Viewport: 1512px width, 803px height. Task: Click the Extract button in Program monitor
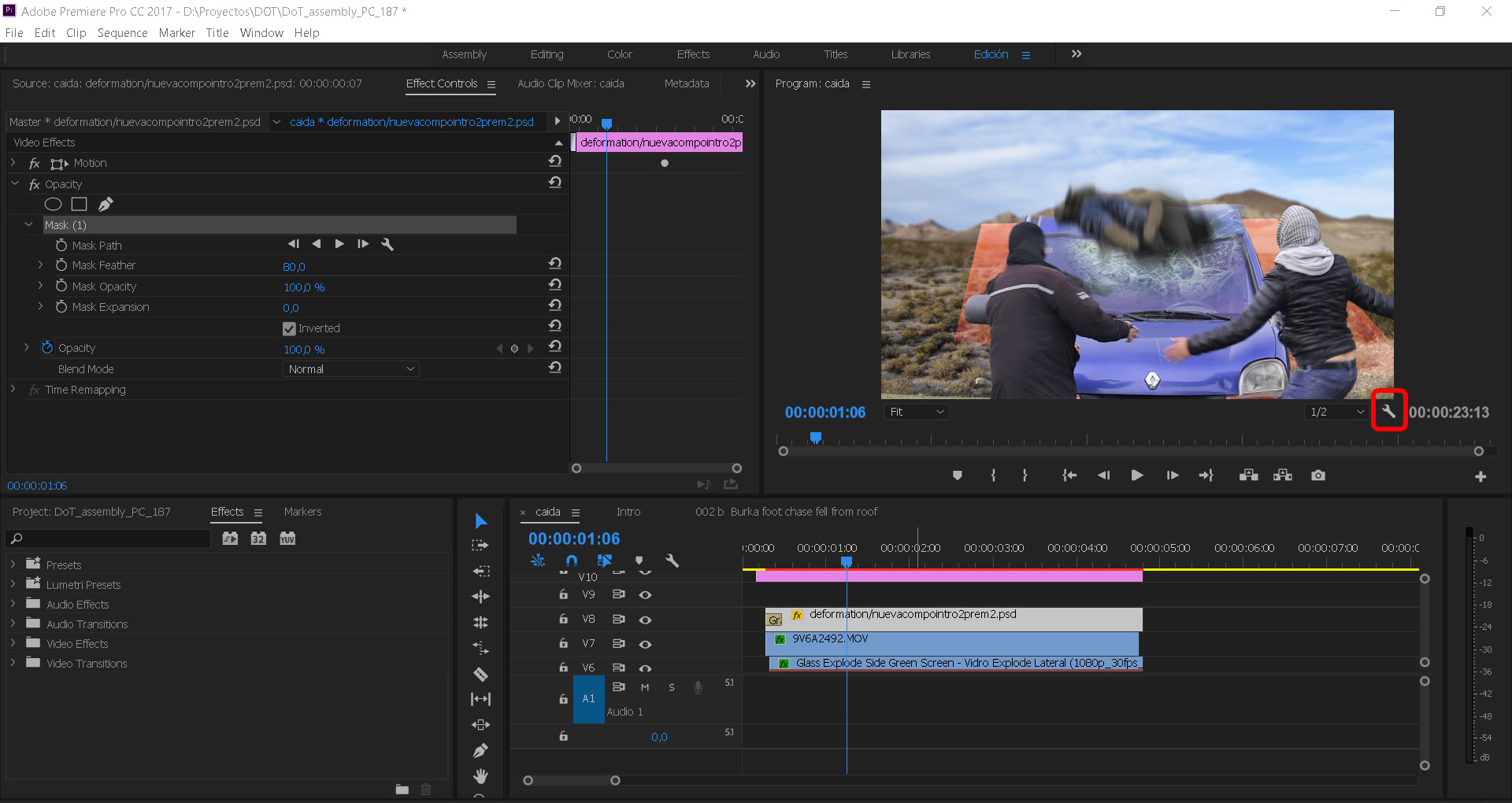pyautogui.click(x=1283, y=476)
